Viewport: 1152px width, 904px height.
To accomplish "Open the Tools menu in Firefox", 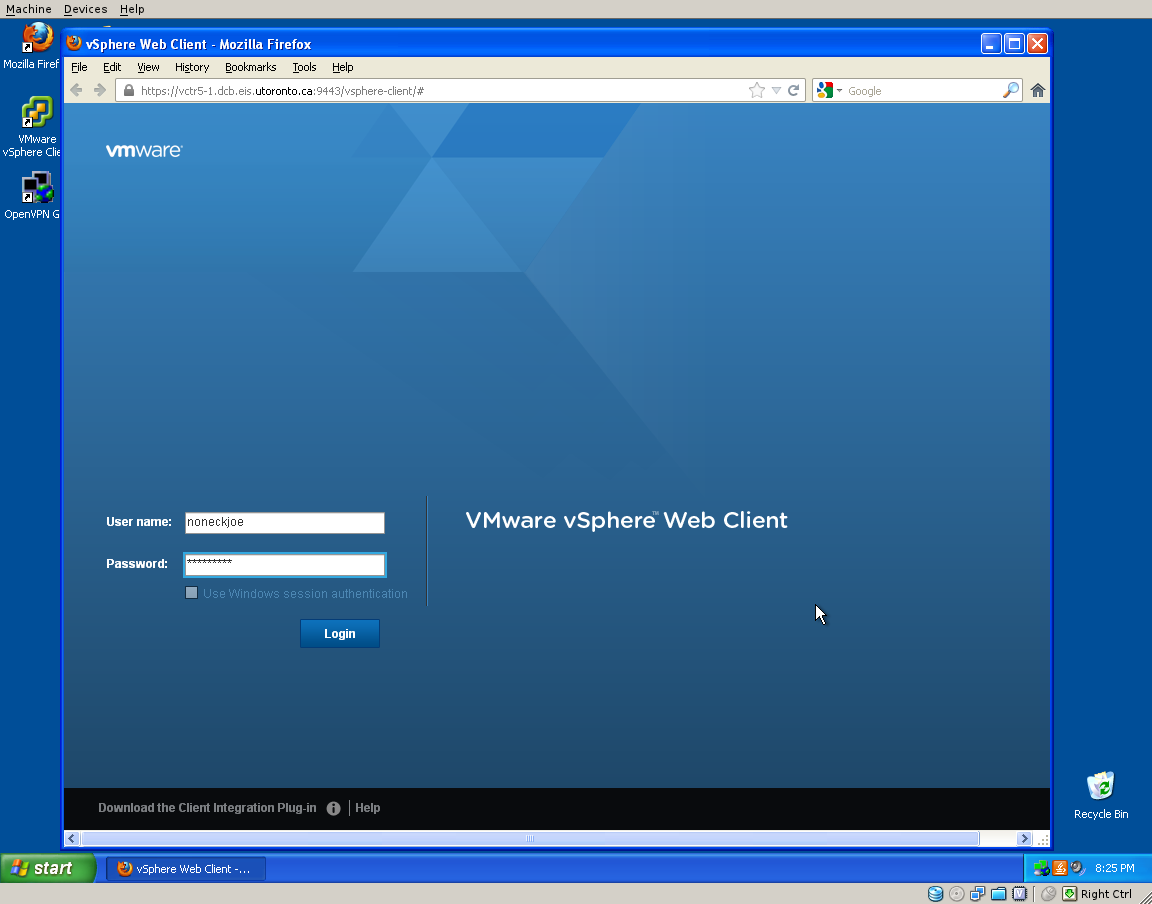I will (304, 67).
